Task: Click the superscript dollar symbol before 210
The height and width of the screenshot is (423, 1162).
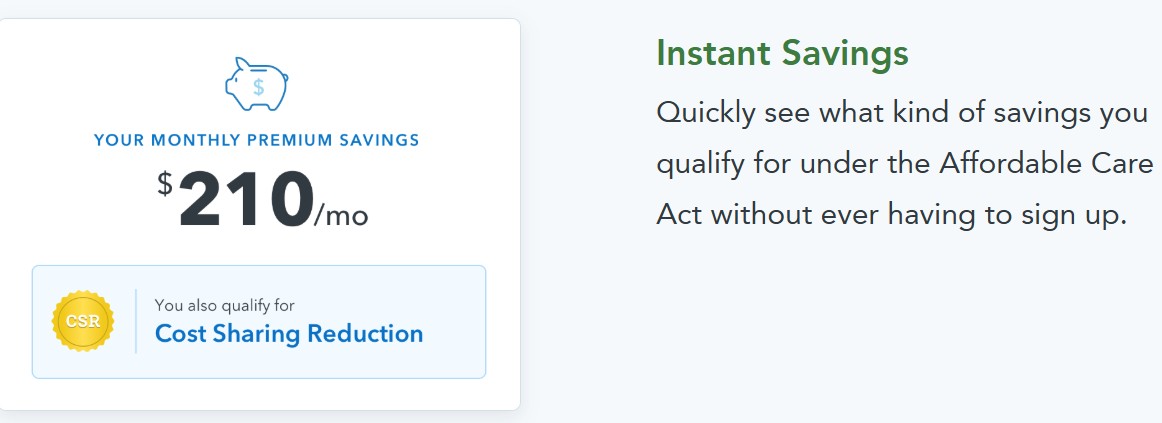Action: (x=165, y=183)
